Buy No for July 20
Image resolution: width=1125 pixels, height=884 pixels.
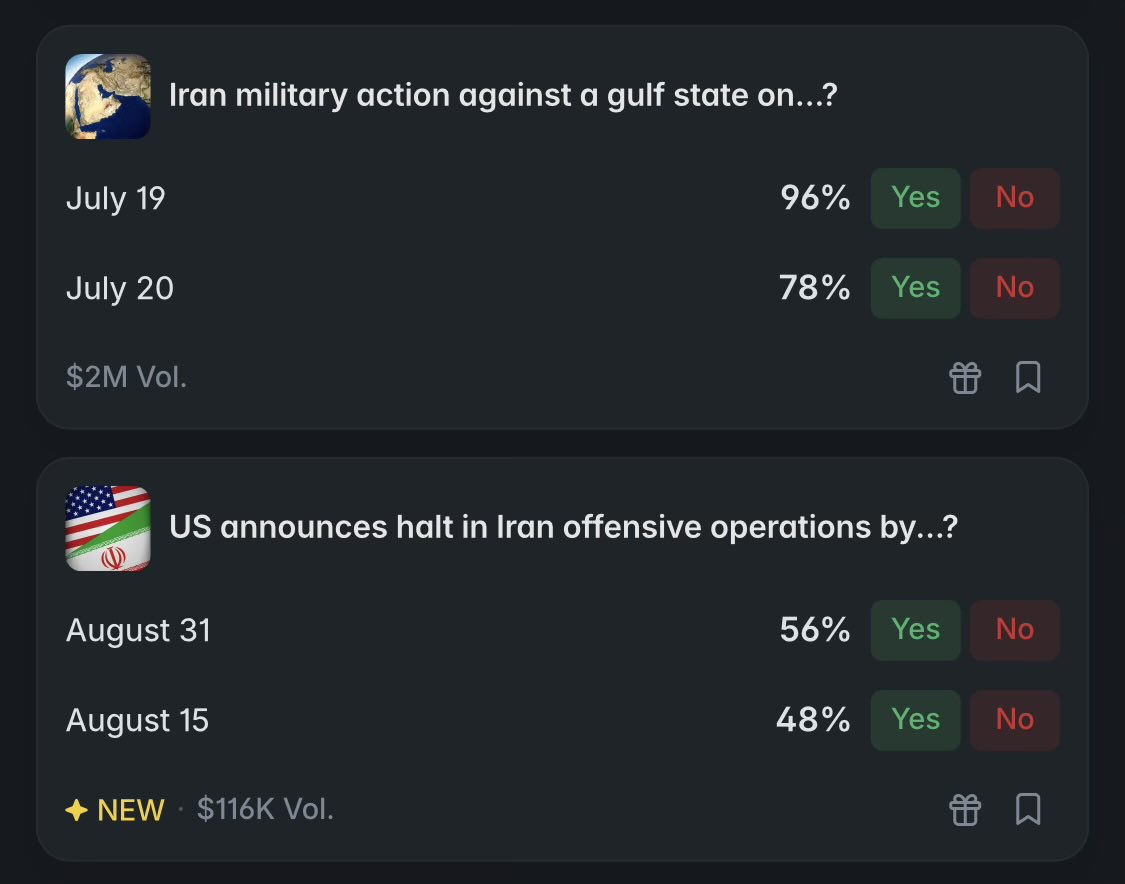[1015, 288]
